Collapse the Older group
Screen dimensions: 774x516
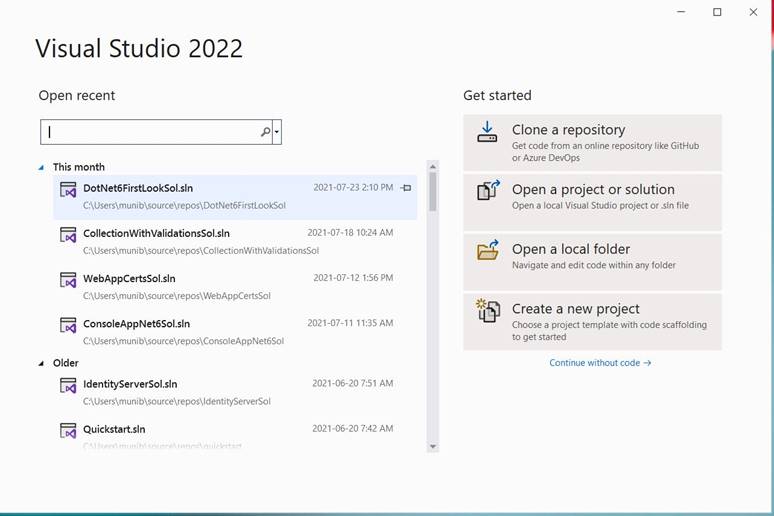point(41,363)
